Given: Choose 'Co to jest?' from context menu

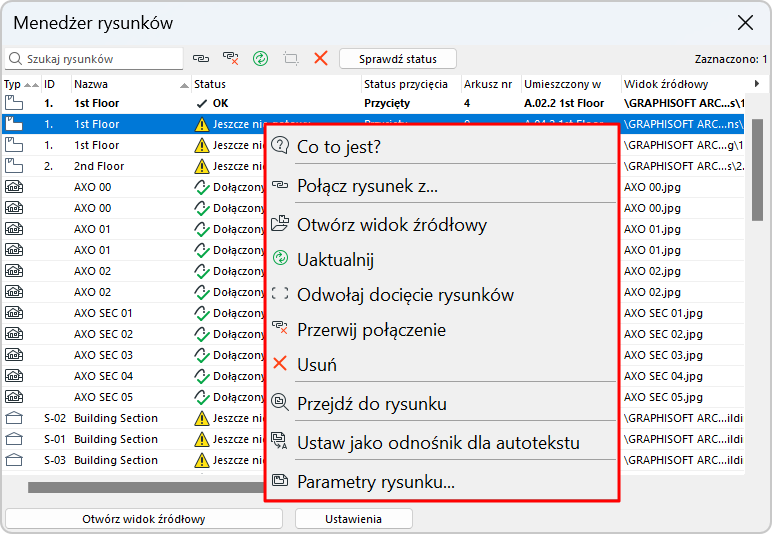Looking at the screenshot, I should coord(442,146).
